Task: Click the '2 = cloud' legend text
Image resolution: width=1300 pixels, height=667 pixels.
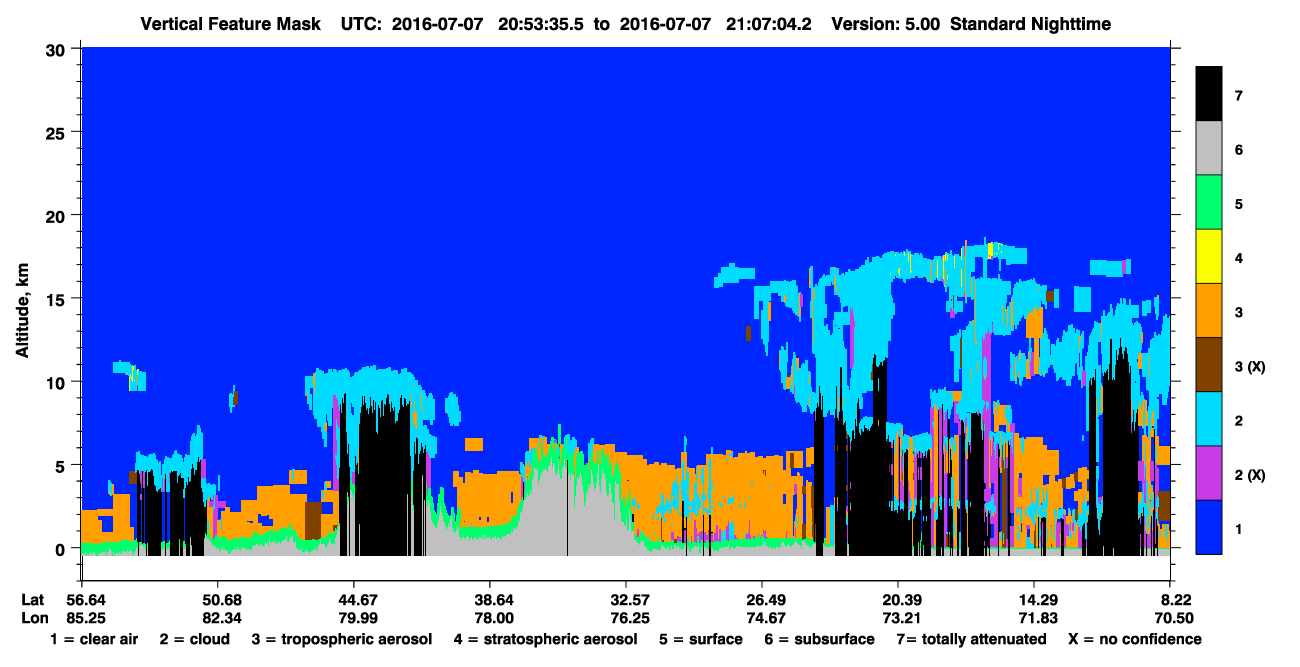Action: point(194,639)
